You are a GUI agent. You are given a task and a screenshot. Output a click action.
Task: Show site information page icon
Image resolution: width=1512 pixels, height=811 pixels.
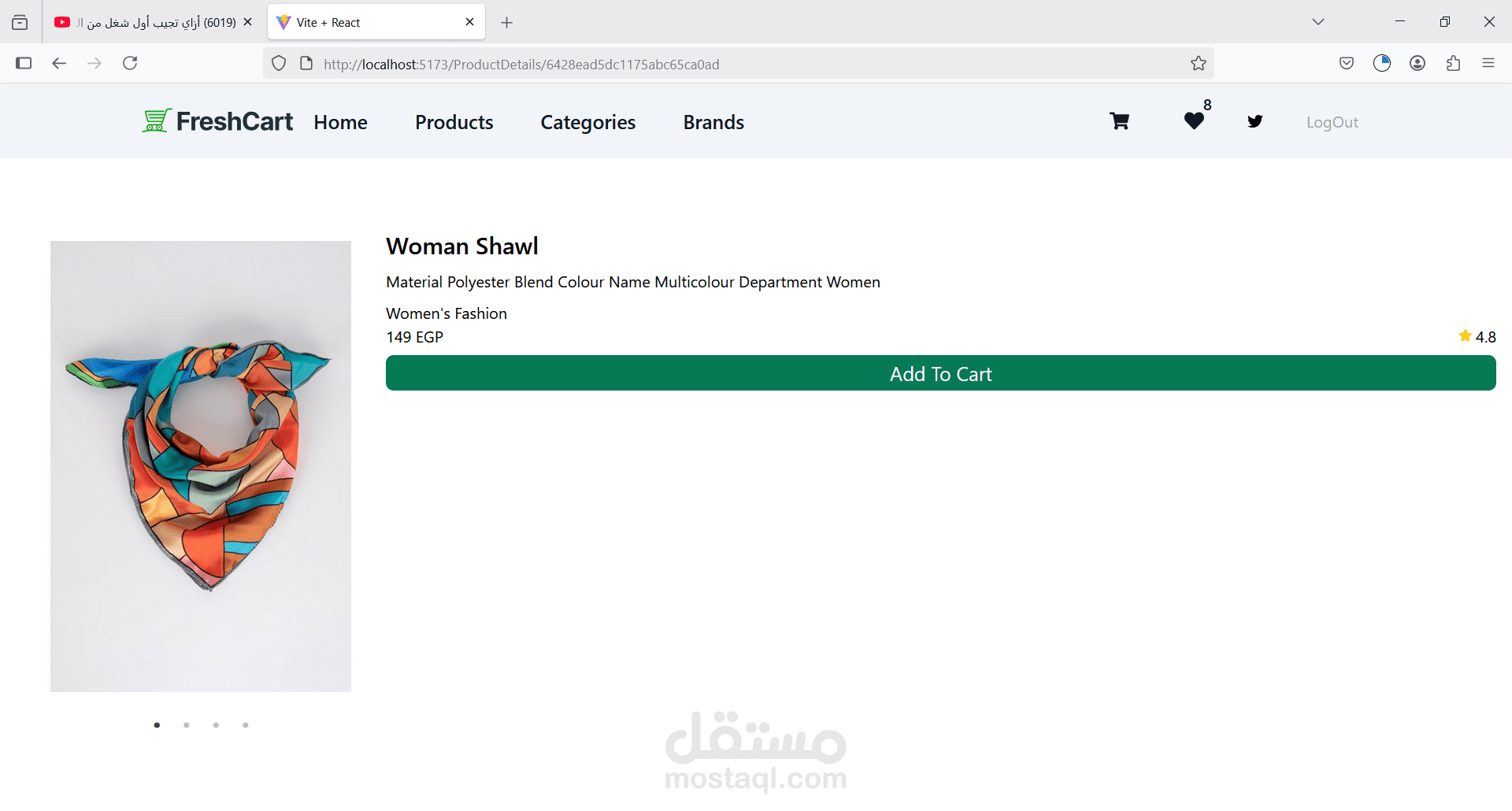(306, 64)
